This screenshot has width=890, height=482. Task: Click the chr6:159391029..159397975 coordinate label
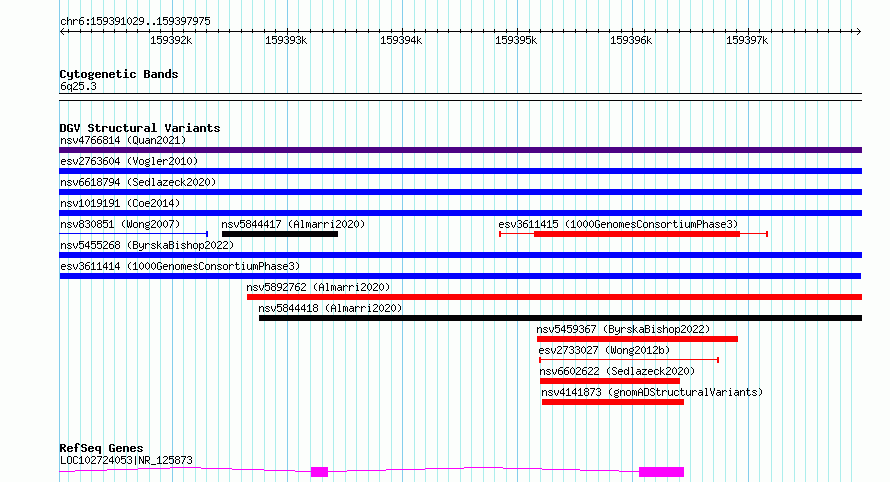point(135,21)
